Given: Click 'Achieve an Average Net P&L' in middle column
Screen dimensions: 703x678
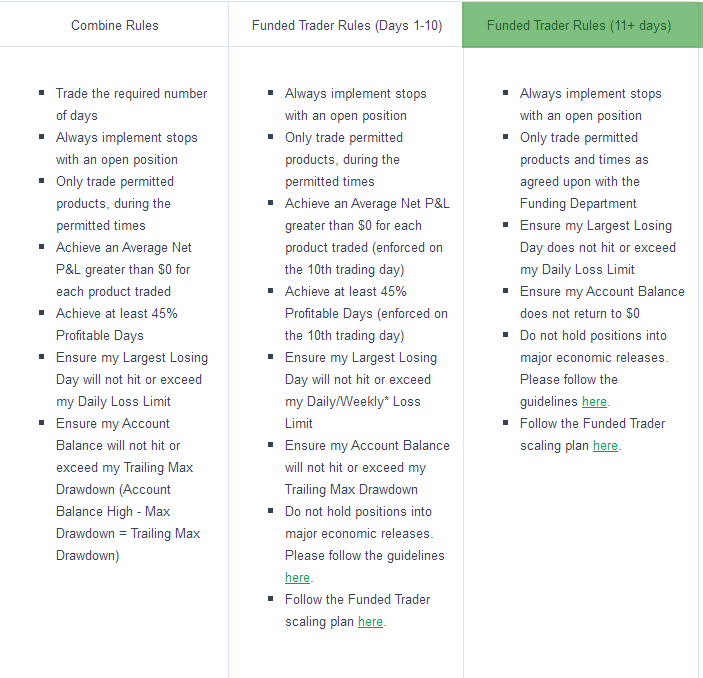Looking at the screenshot, I should (x=367, y=204).
